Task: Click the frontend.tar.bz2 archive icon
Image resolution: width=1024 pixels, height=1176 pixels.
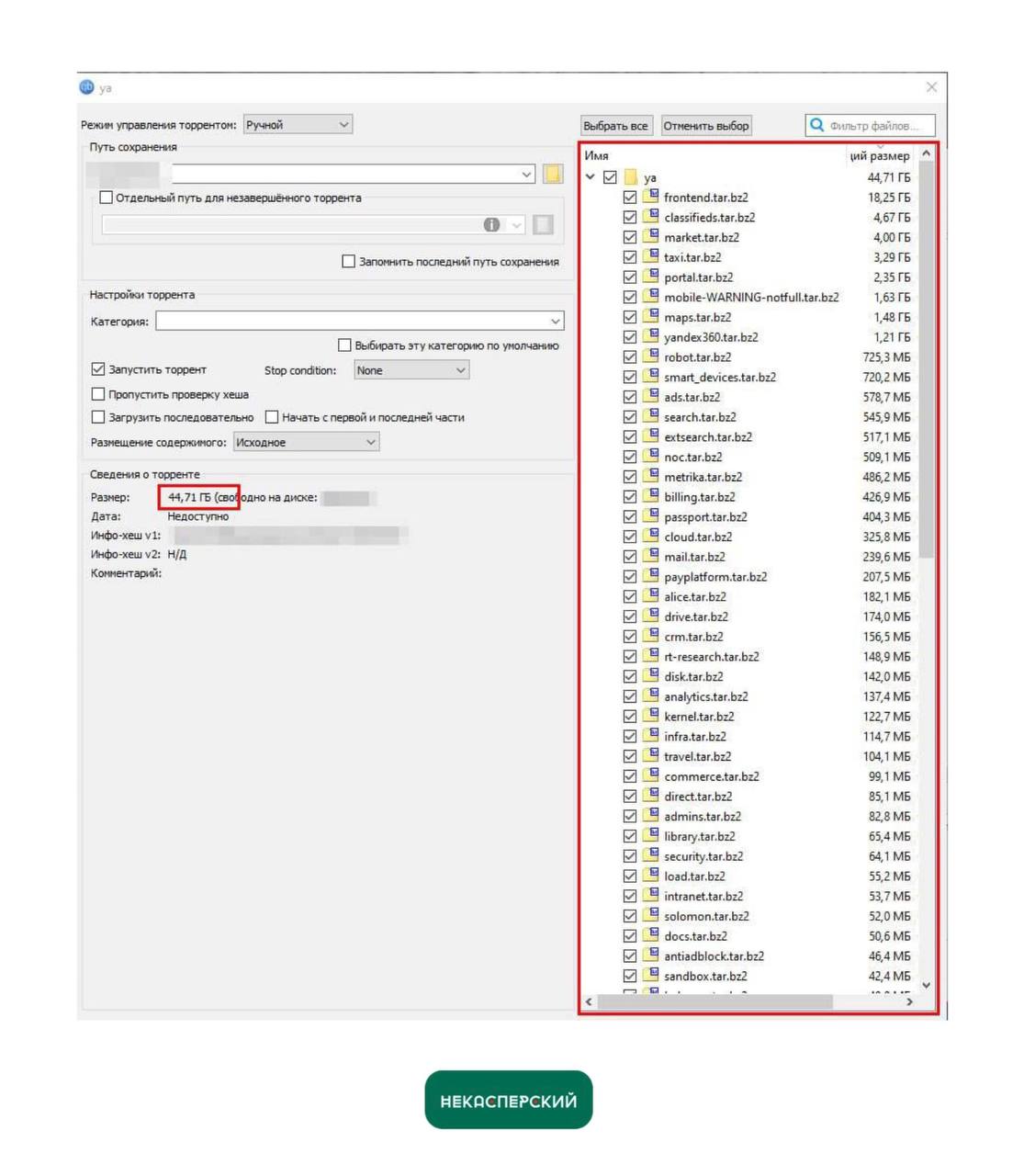Action: tap(651, 197)
